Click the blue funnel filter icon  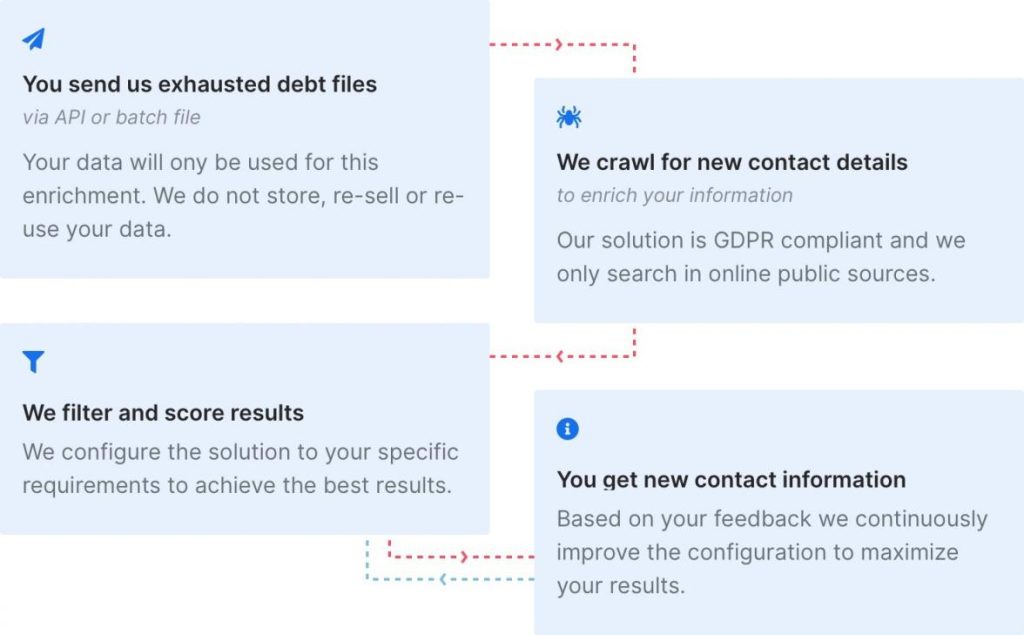(34, 362)
